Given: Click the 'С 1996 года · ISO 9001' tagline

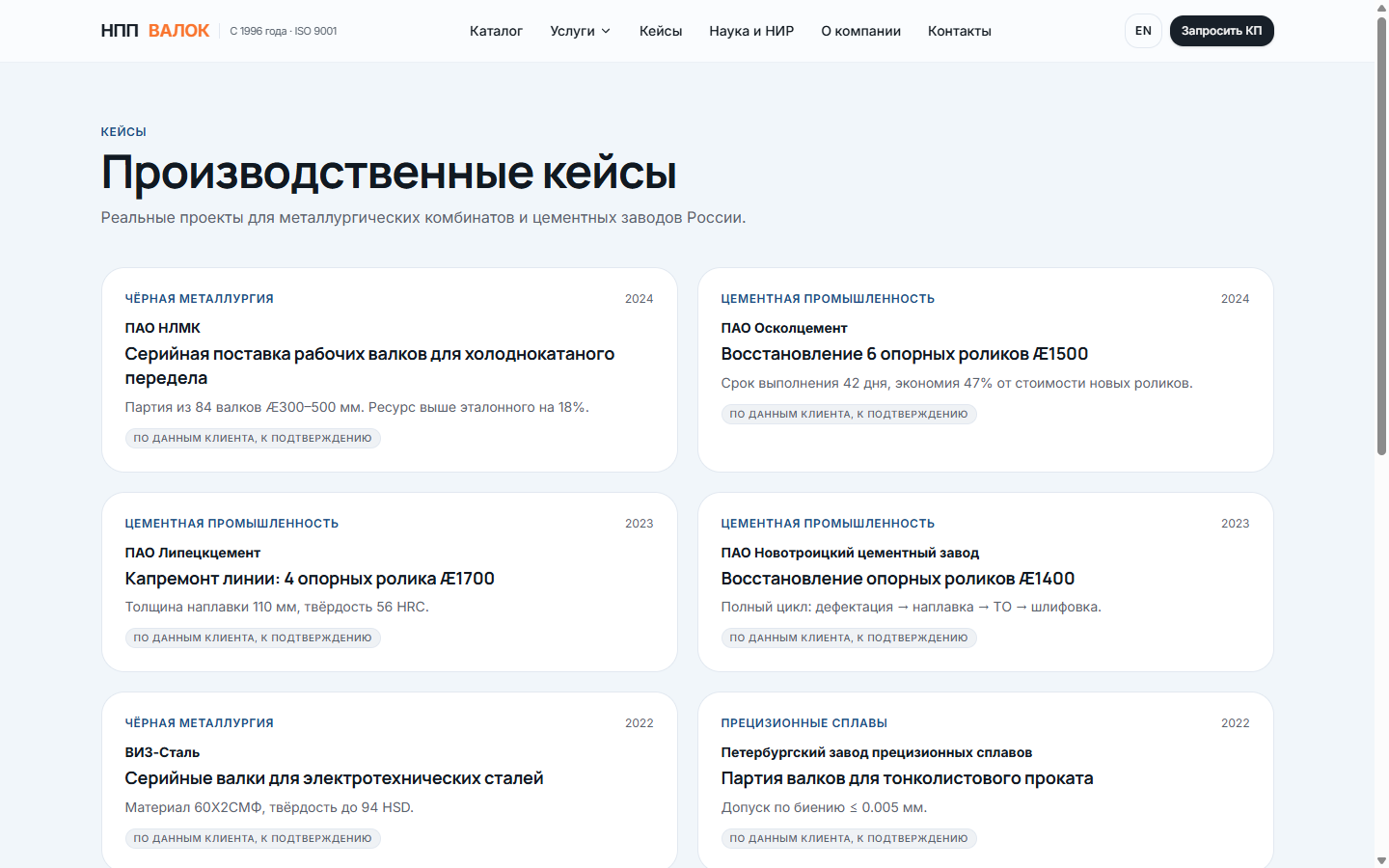Looking at the screenshot, I should point(284,31).
